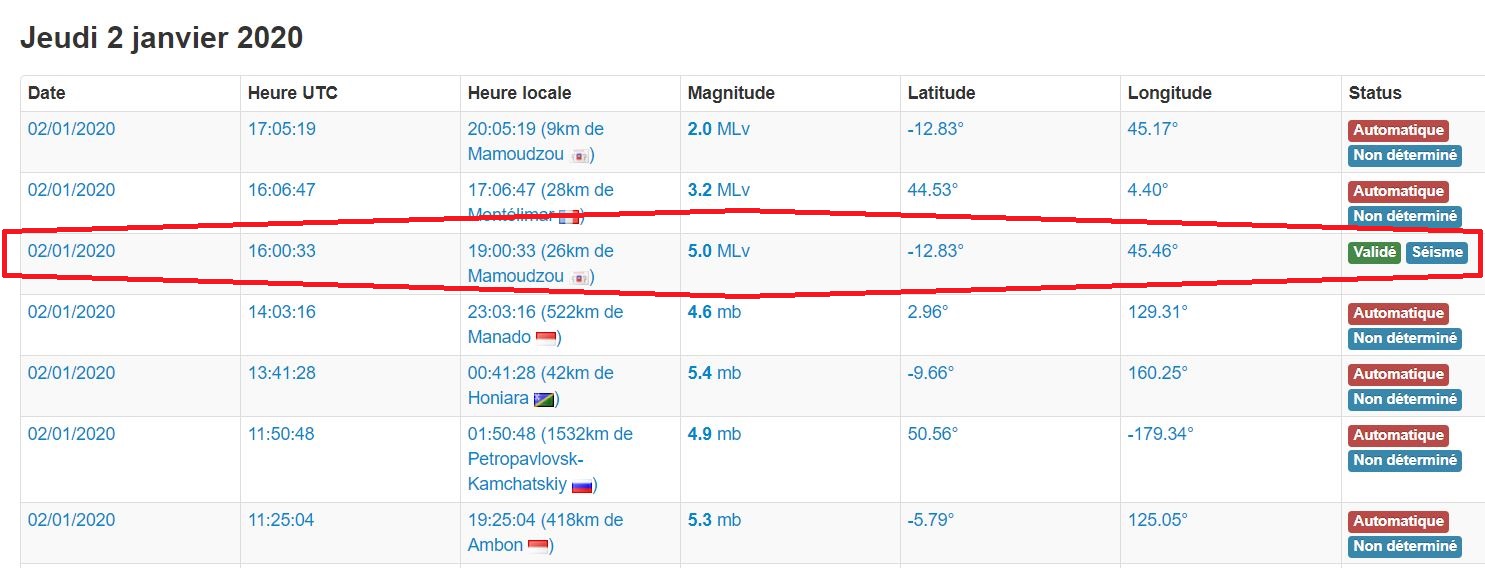Click the flag icon in the 5.0 MLv Mamoudzou row
Screen dimensions: 1485x568
[580, 277]
